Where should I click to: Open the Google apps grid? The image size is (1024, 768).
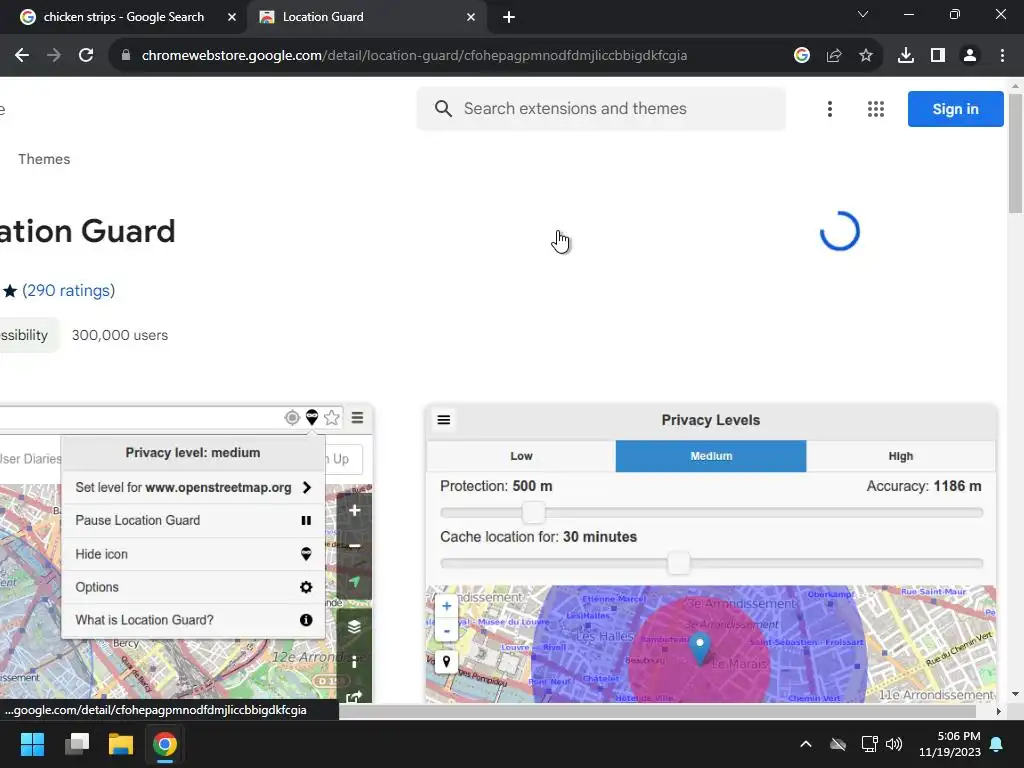876,108
